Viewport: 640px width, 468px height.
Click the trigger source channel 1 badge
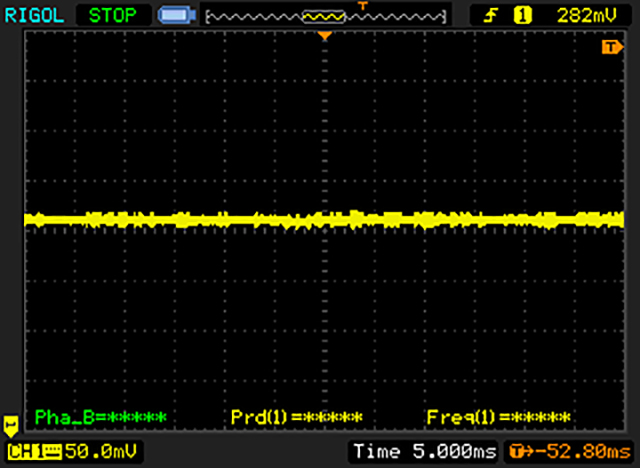522,16
